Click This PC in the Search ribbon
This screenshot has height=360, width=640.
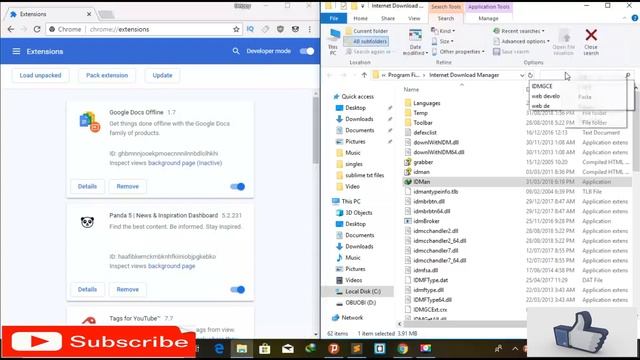[x=333, y=41]
